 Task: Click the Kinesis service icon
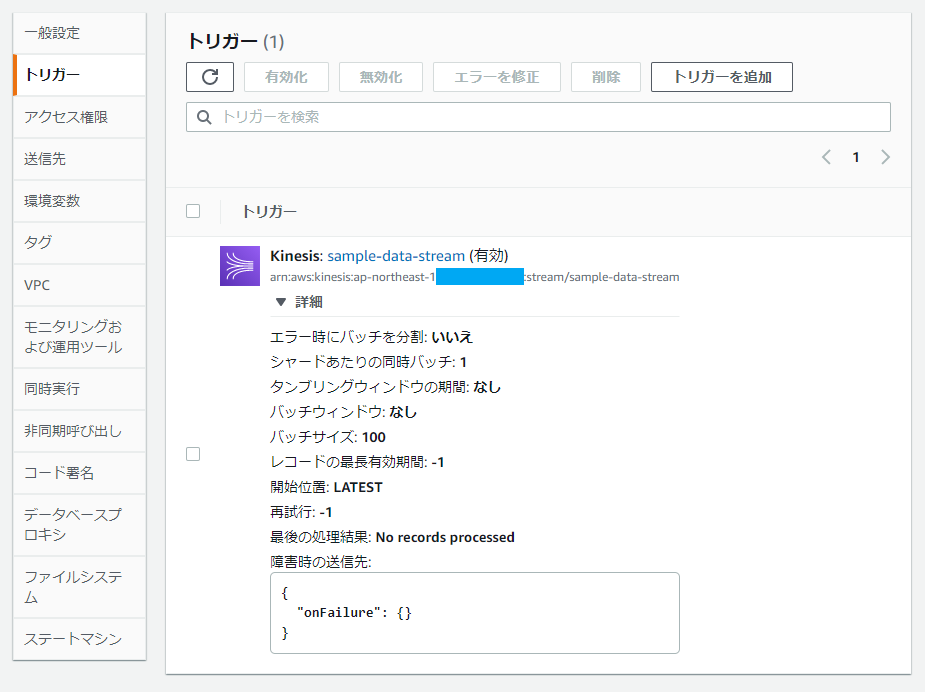pos(240,266)
